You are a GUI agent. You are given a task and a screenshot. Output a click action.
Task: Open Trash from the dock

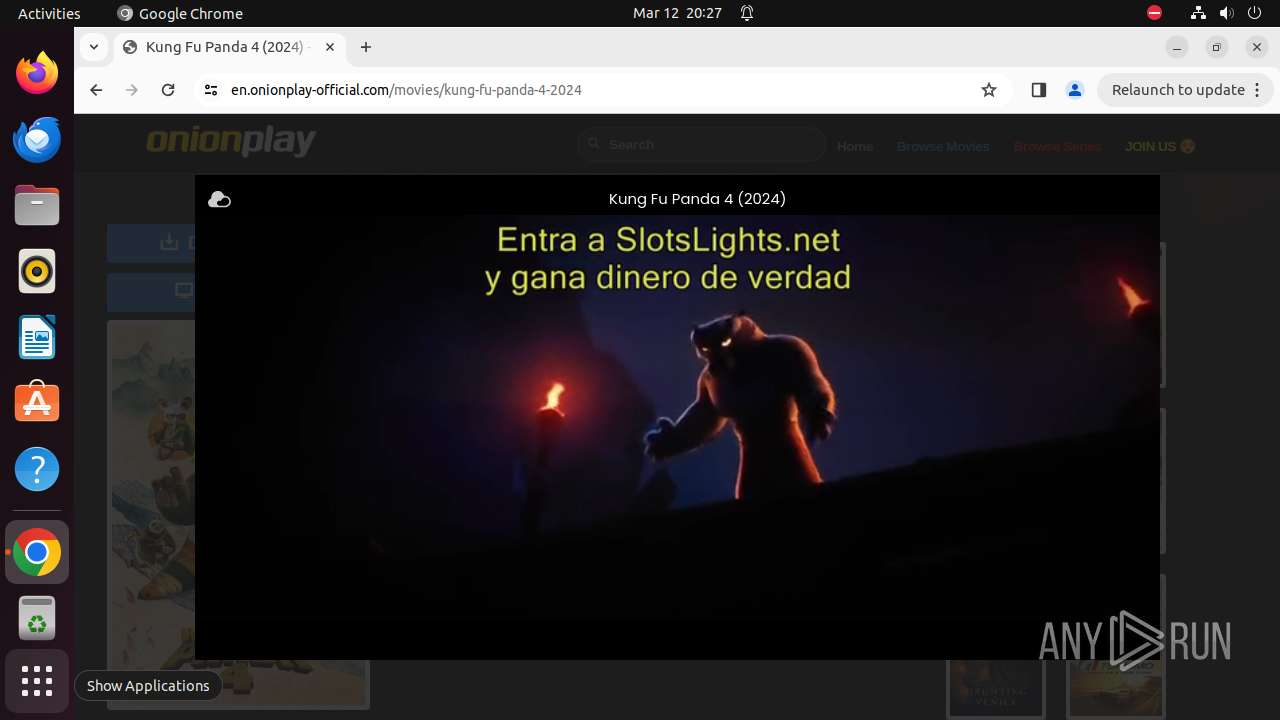(37, 618)
